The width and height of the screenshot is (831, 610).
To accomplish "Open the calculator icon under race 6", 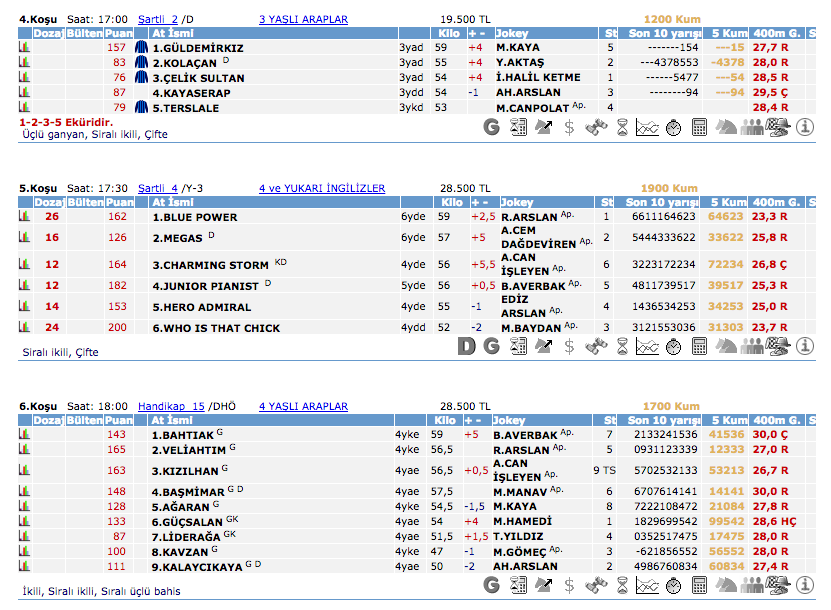I will (x=699, y=584).
